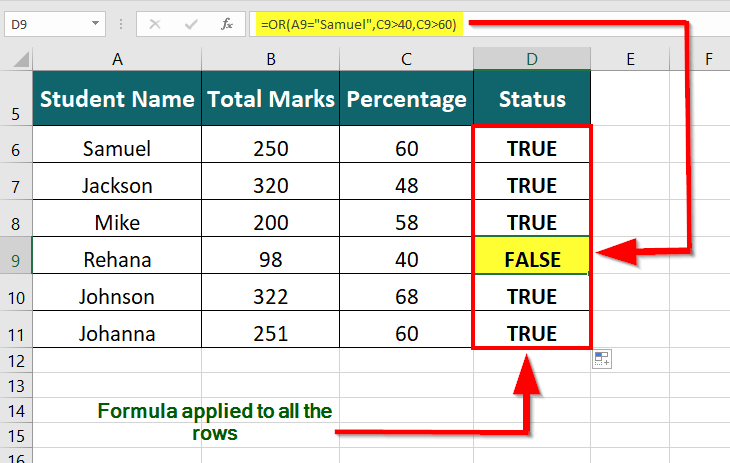The image size is (730, 463).
Task: Select the Percentage cell 48
Action: (x=406, y=181)
